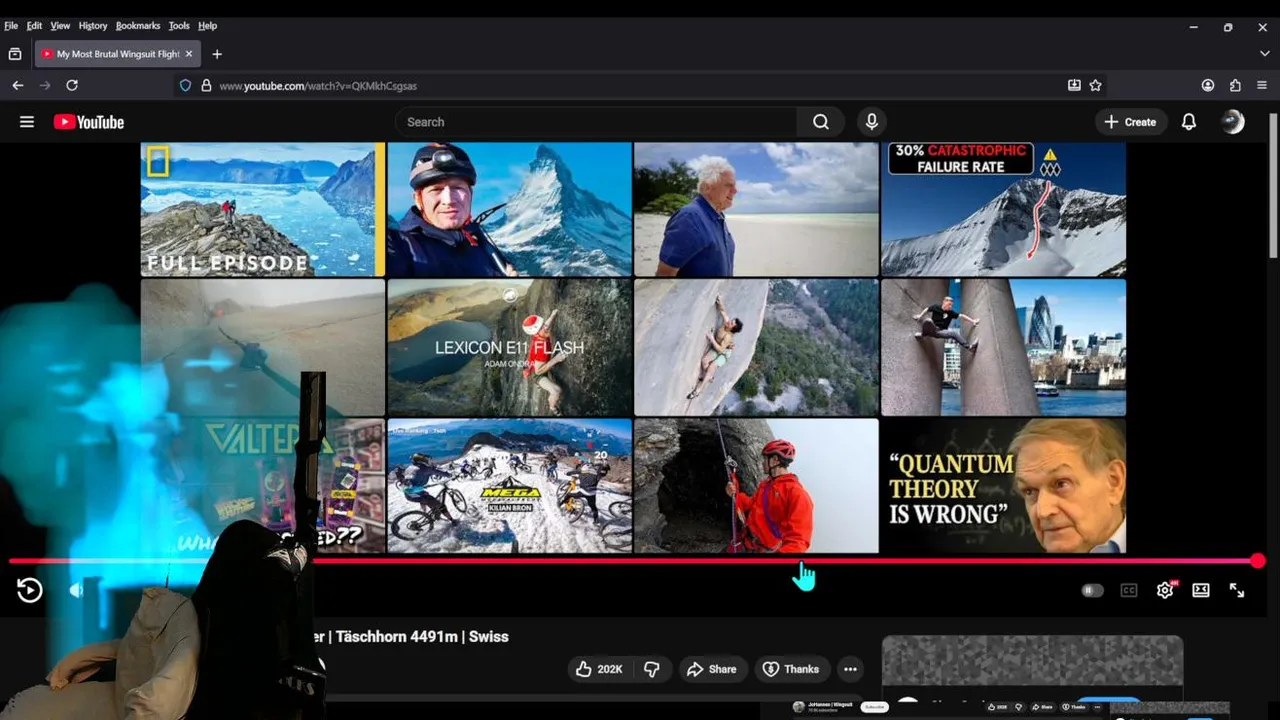Open the elderly man on beach thumbnail
Viewport: 1280px width, 720px height.
click(x=756, y=209)
